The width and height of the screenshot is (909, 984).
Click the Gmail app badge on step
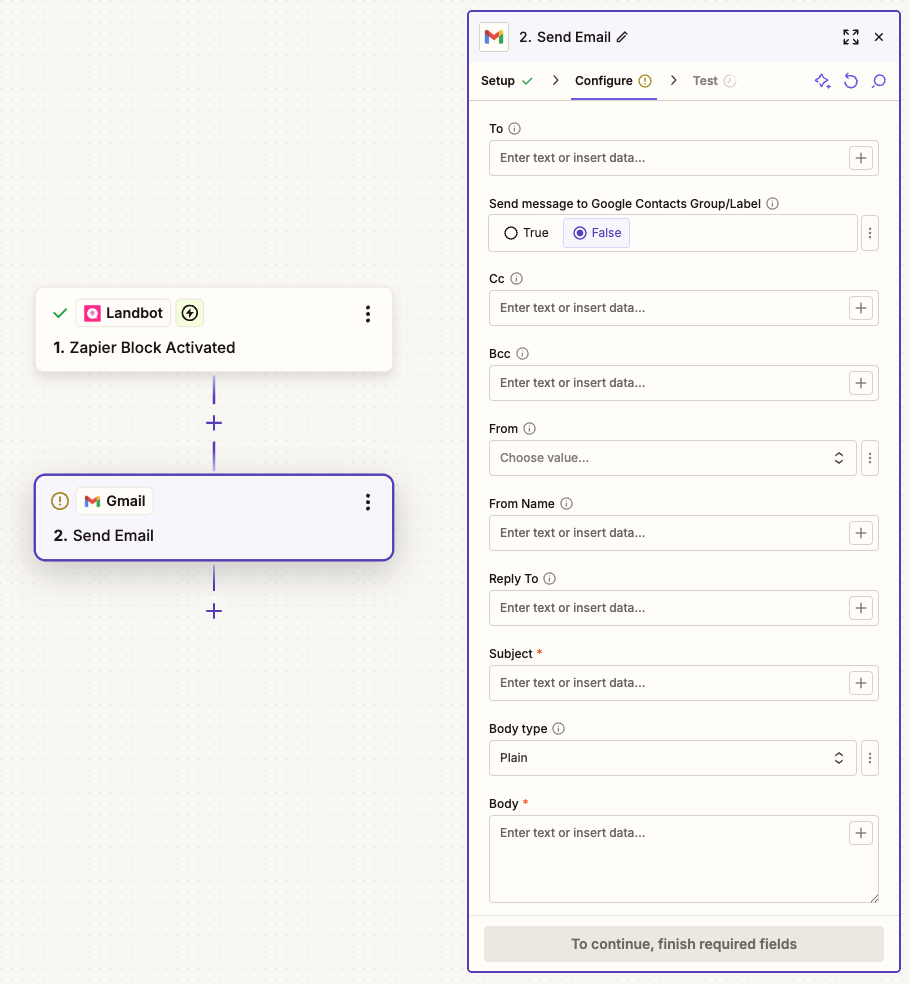click(x=115, y=501)
